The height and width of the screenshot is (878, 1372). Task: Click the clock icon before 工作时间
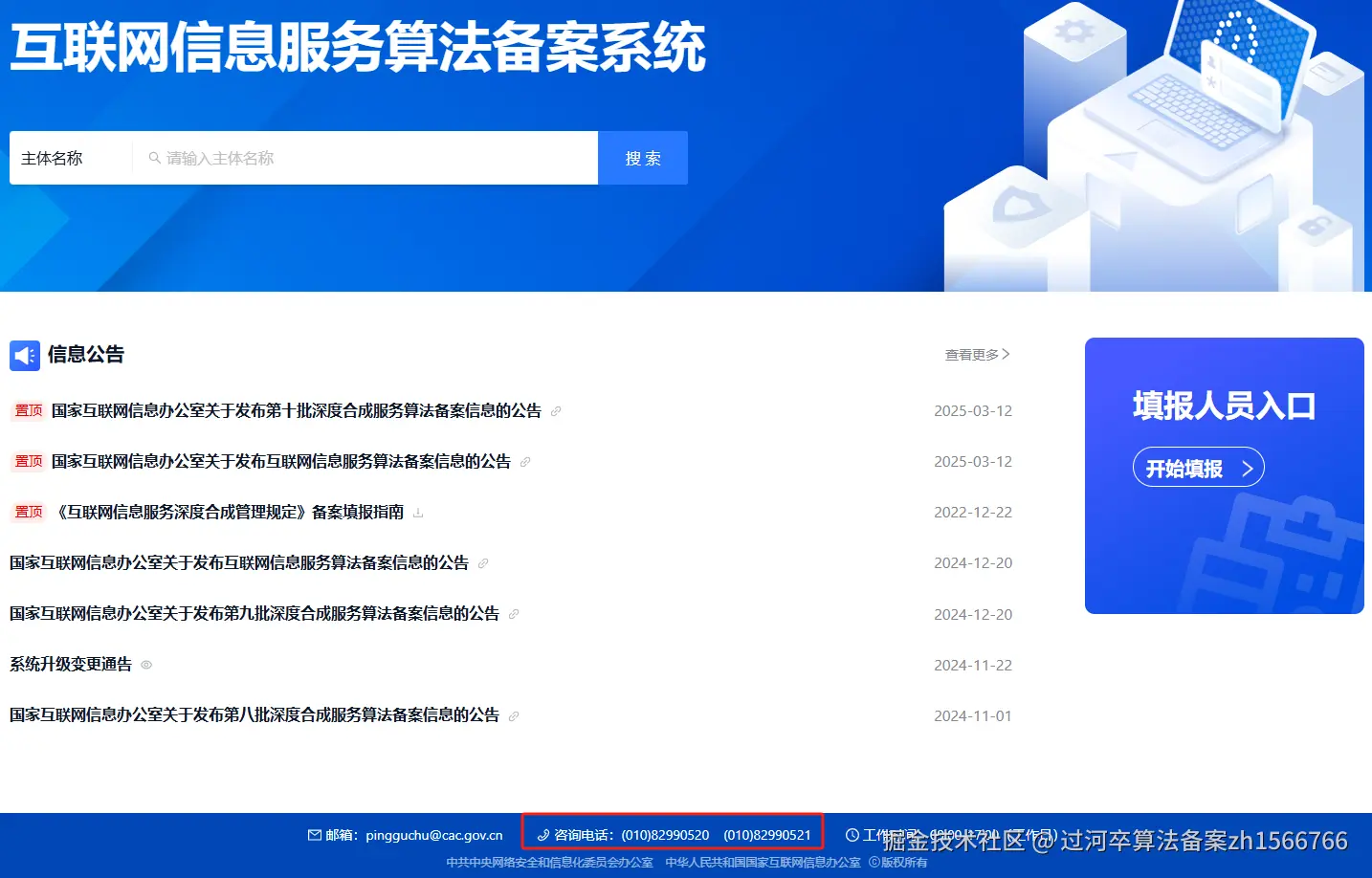click(x=852, y=834)
